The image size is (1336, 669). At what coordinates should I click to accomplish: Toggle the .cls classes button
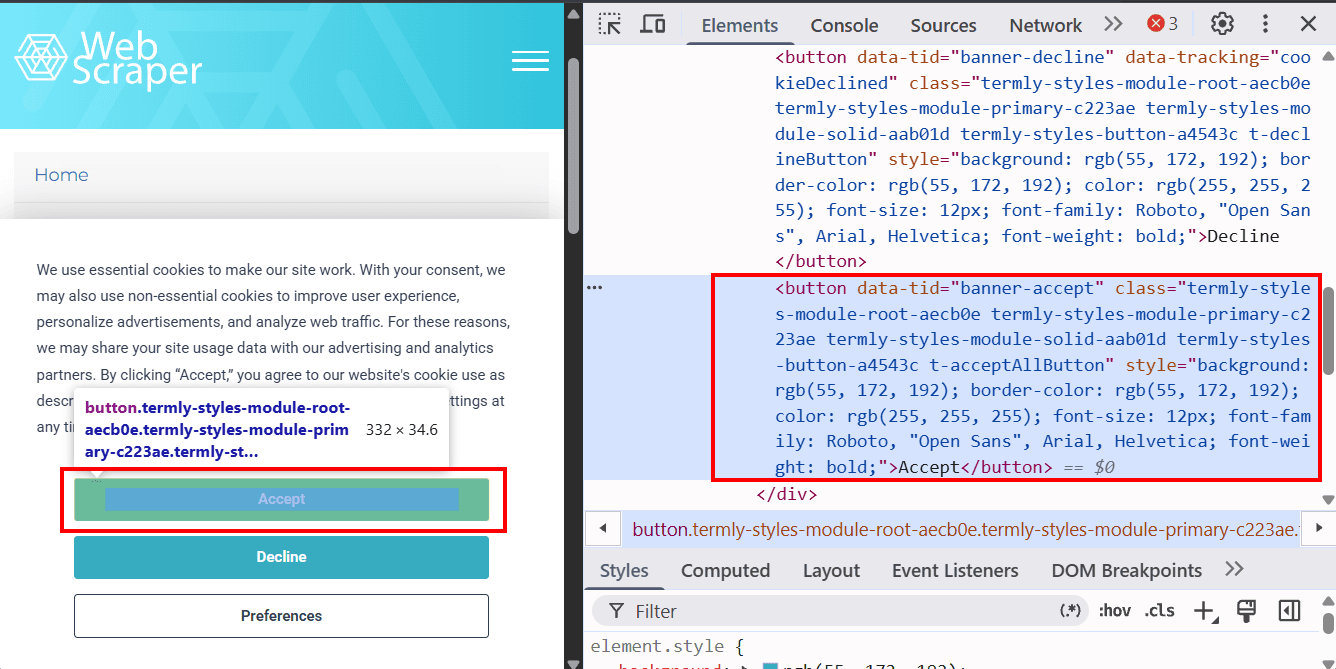1159,611
